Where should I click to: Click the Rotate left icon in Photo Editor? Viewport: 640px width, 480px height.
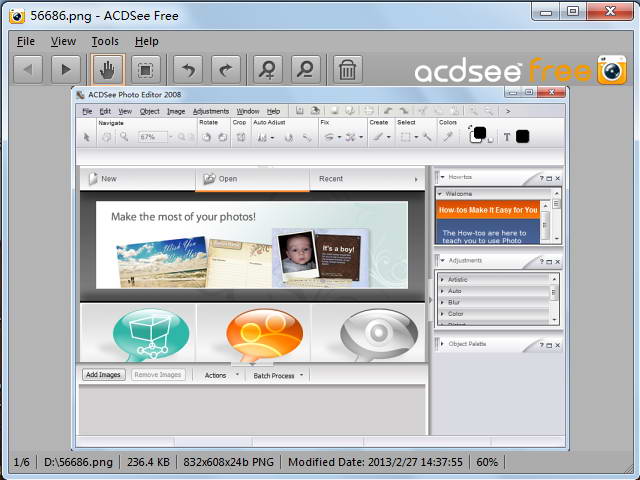[x=207, y=137]
